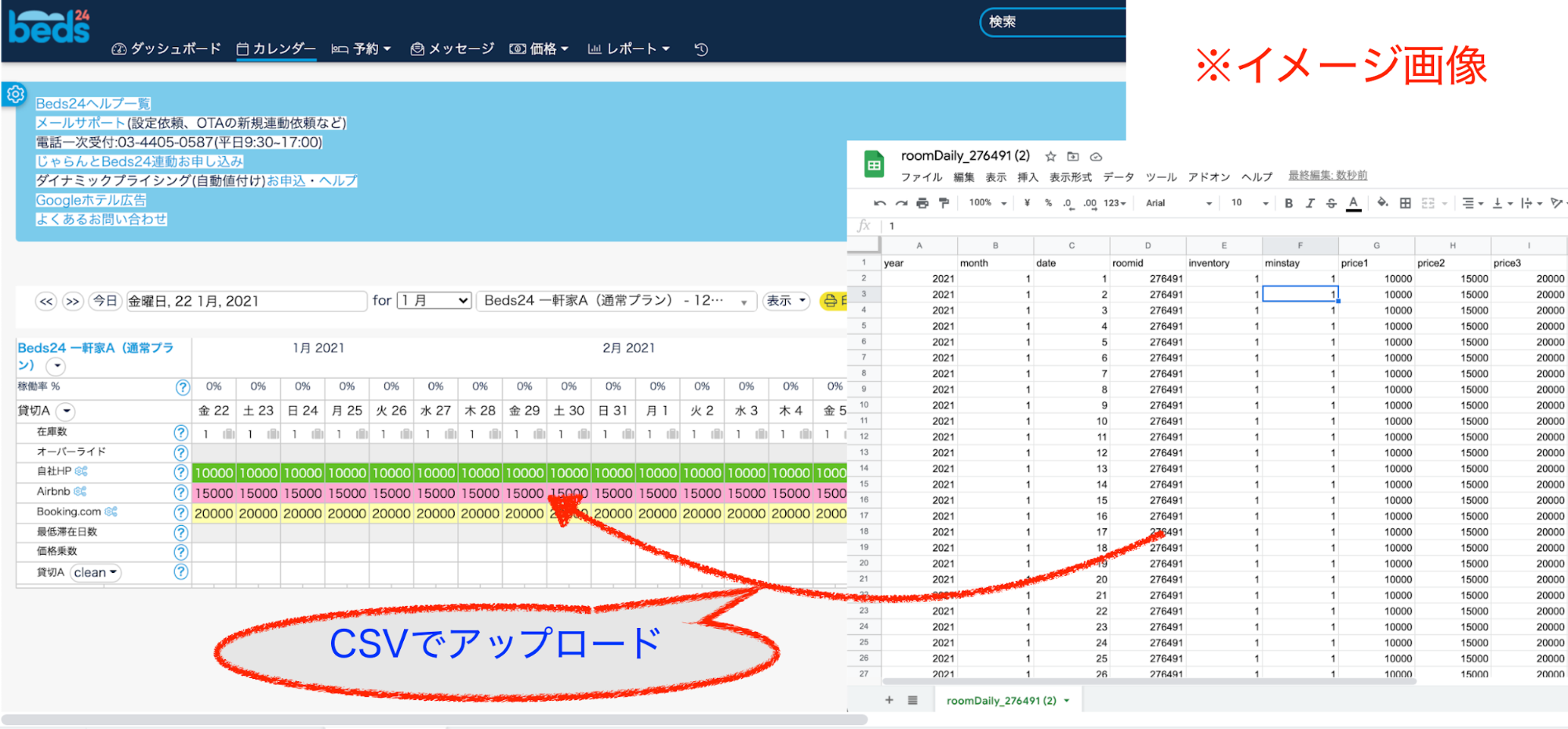
Task: Click the gear icon beside Booking.com
Action: point(111,512)
